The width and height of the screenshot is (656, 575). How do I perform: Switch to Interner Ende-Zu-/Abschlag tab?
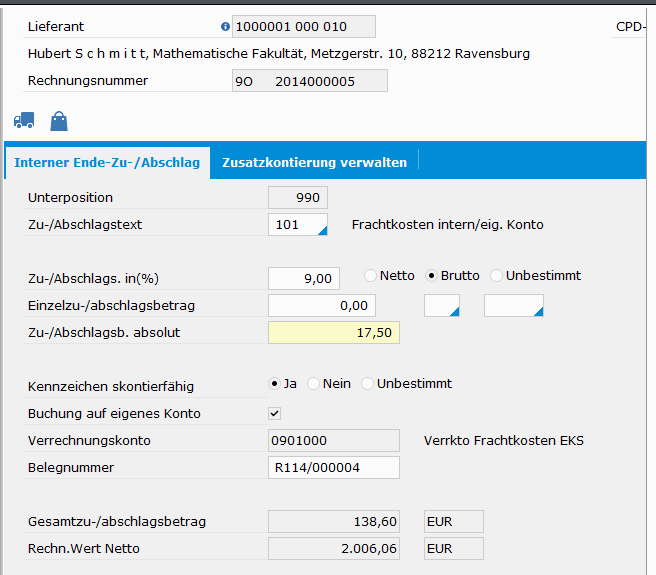[107, 163]
